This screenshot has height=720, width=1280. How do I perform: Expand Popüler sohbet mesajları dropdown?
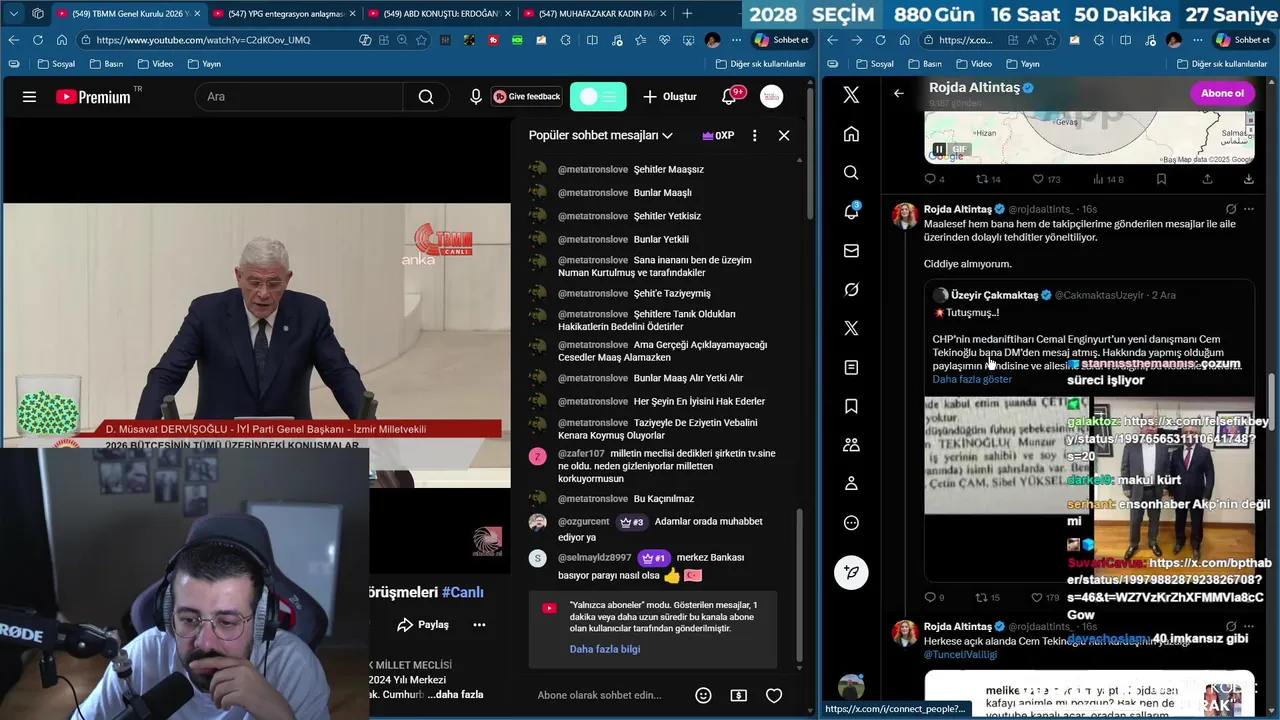pyautogui.click(x=600, y=135)
